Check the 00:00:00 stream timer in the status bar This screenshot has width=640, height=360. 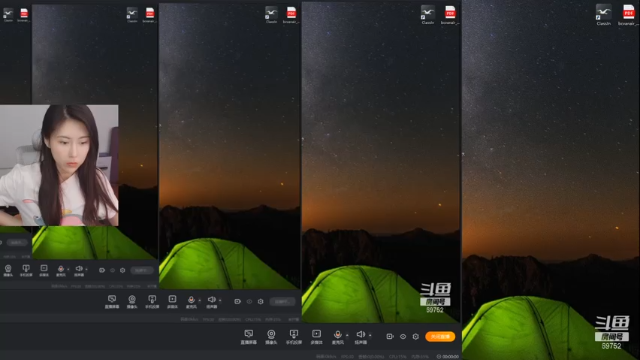pos(448,356)
